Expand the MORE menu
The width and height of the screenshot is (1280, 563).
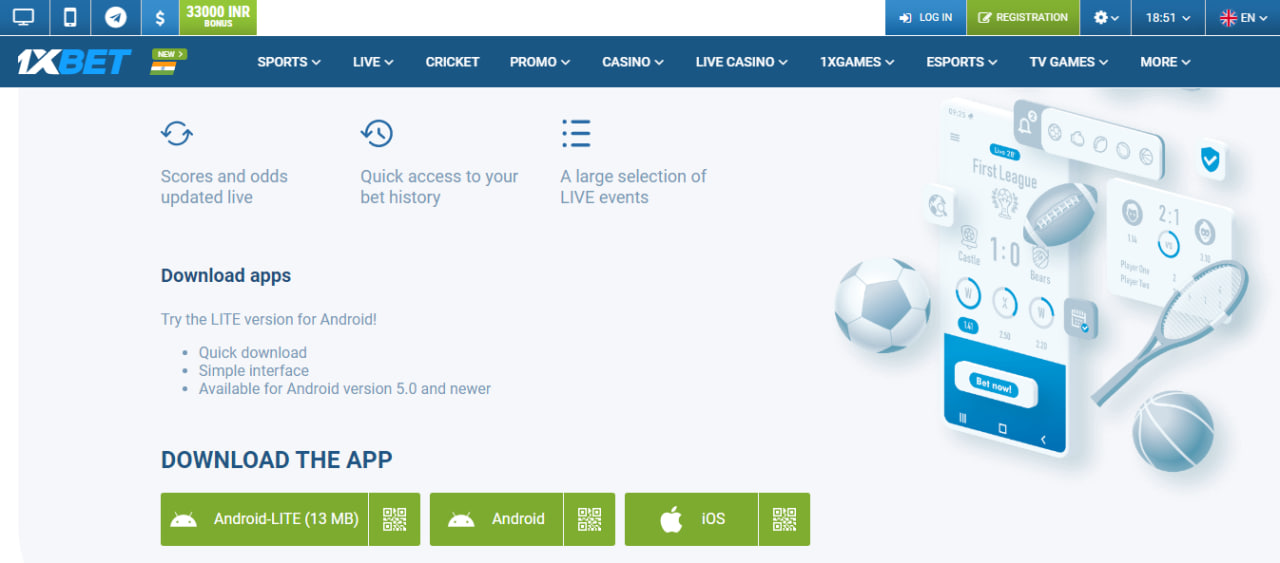[x=1166, y=62]
